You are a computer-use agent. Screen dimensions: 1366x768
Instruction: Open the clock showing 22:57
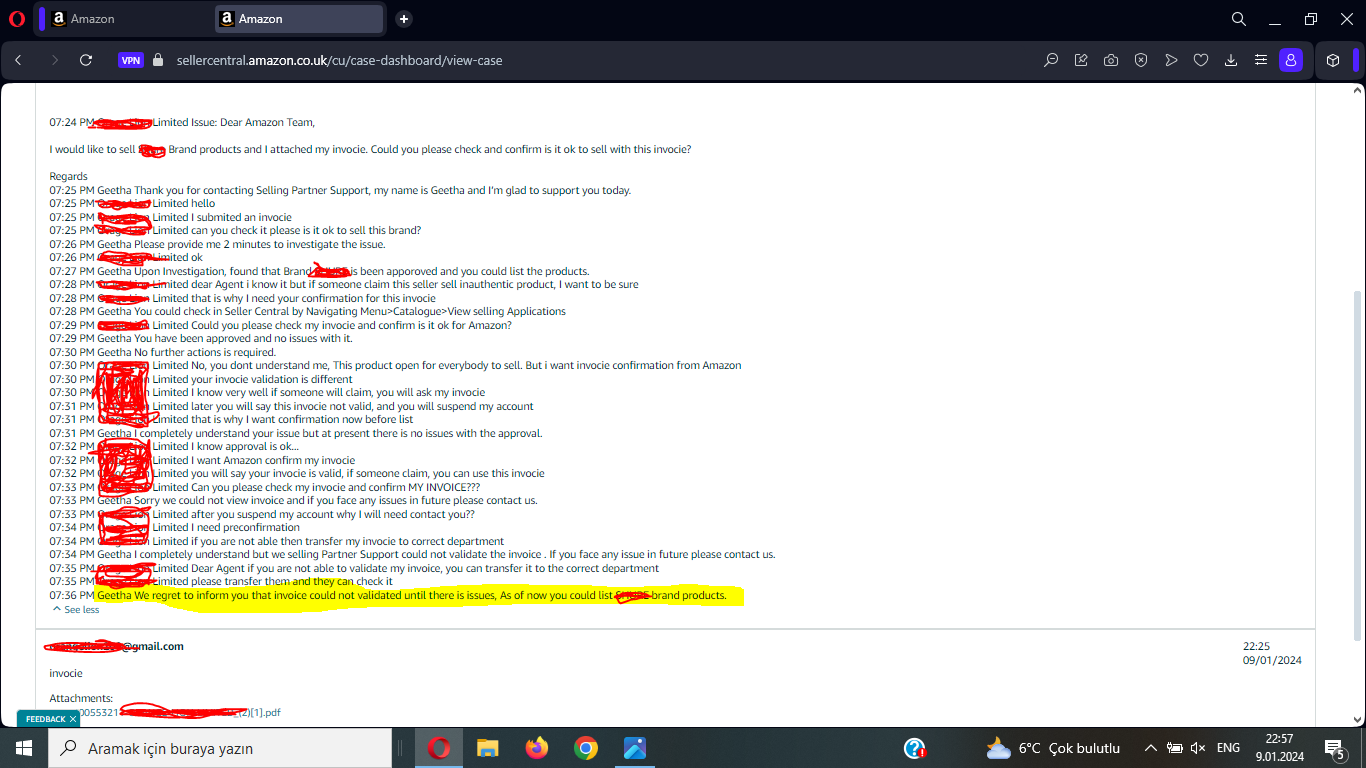[1278, 748]
